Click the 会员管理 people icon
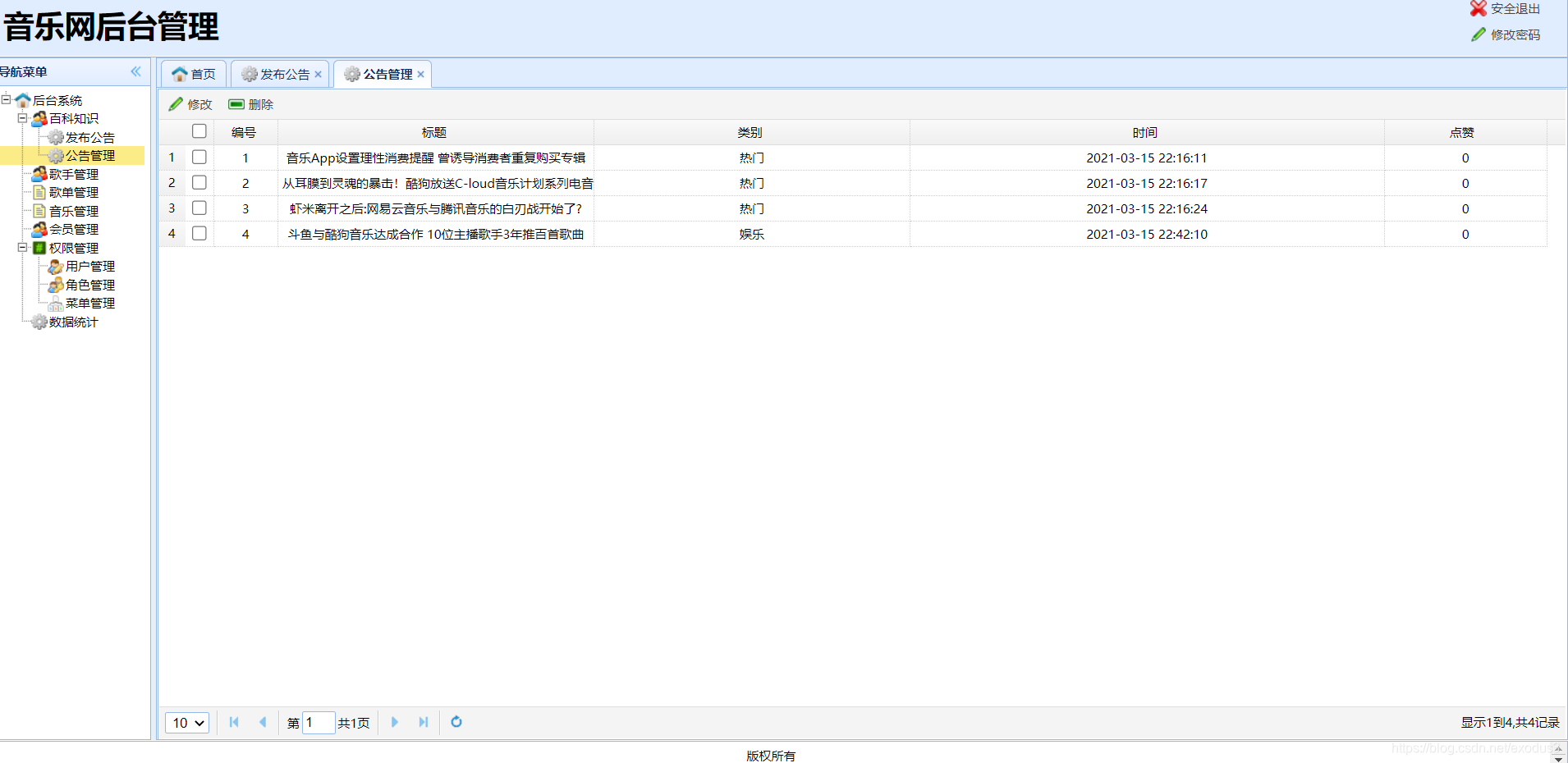 39,230
